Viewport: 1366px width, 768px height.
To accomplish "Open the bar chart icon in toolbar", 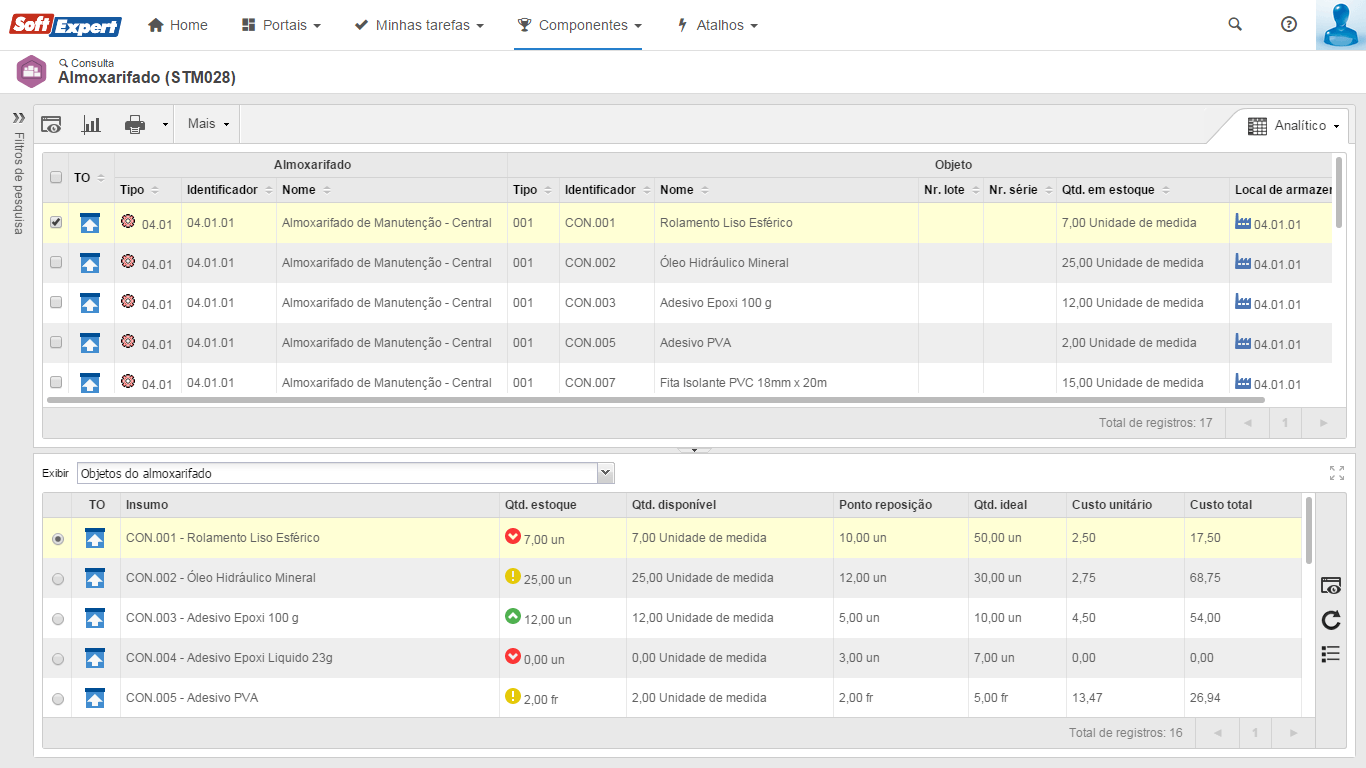I will [x=91, y=124].
